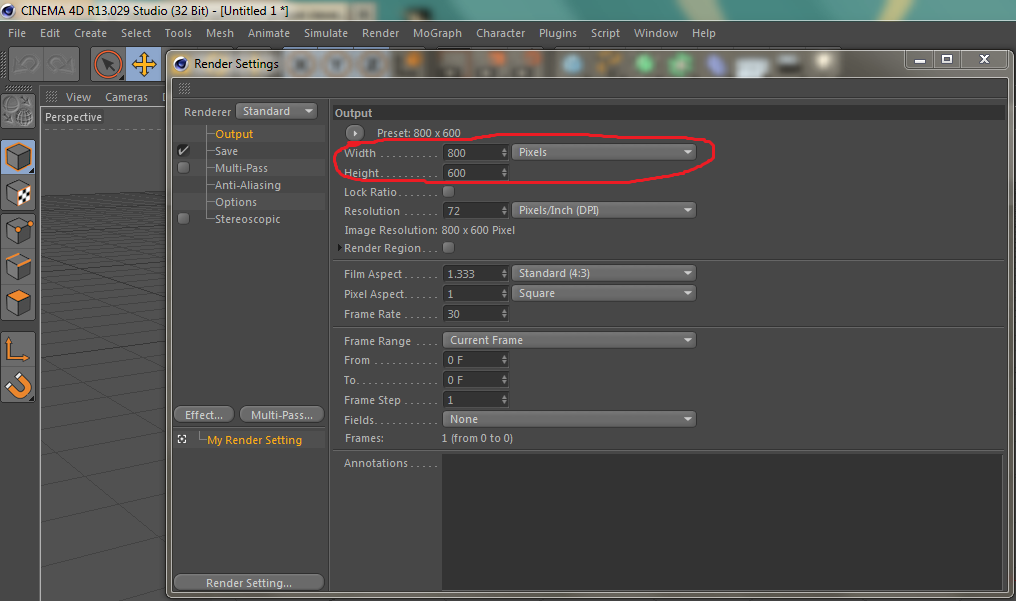Switch to Points mode cube icon
The height and width of the screenshot is (601, 1016).
[x=18, y=230]
